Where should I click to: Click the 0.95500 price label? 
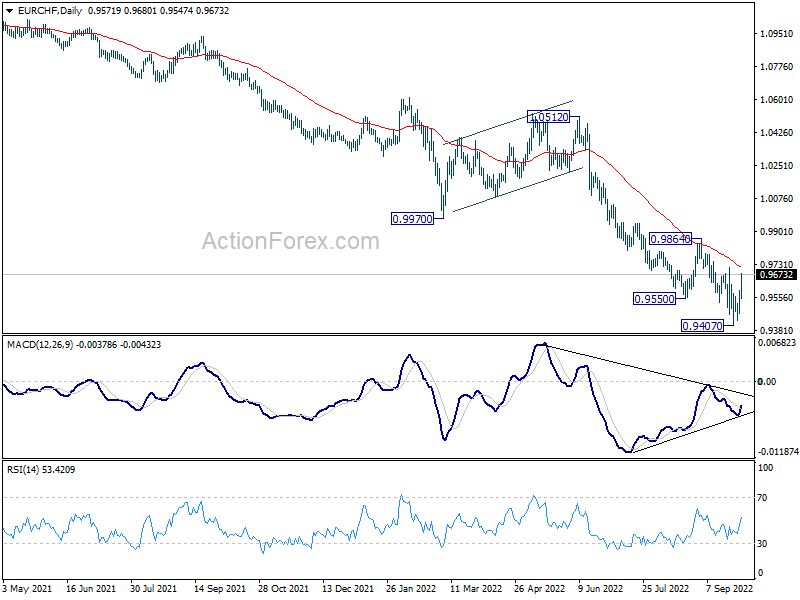[654, 299]
